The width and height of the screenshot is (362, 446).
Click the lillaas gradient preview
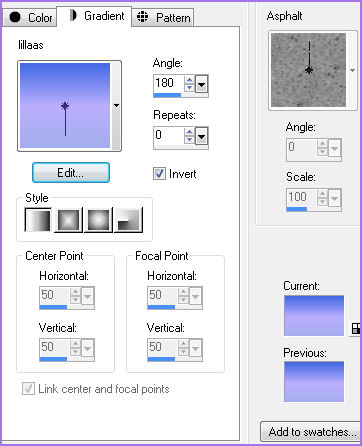point(65,106)
